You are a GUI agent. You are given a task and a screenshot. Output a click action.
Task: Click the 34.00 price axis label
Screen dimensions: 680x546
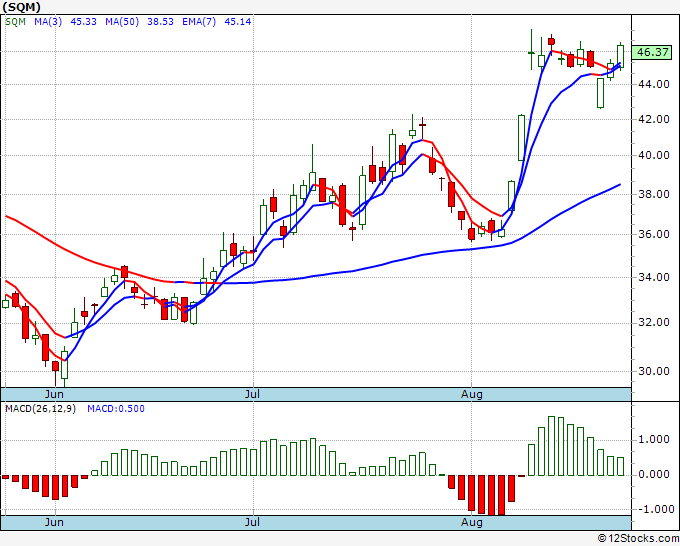[654, 277]
